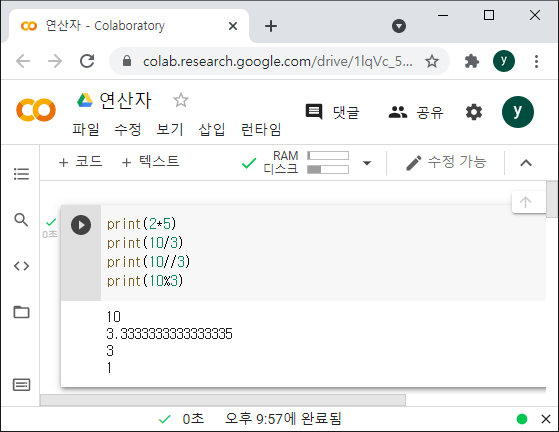Go back in the browser

pyautogui.click(x=23, y=61)
